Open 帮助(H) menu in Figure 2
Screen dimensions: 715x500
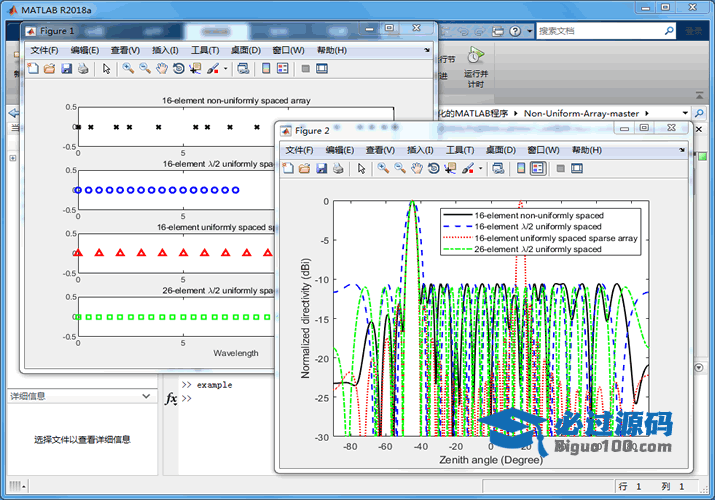tap(586, 150)
